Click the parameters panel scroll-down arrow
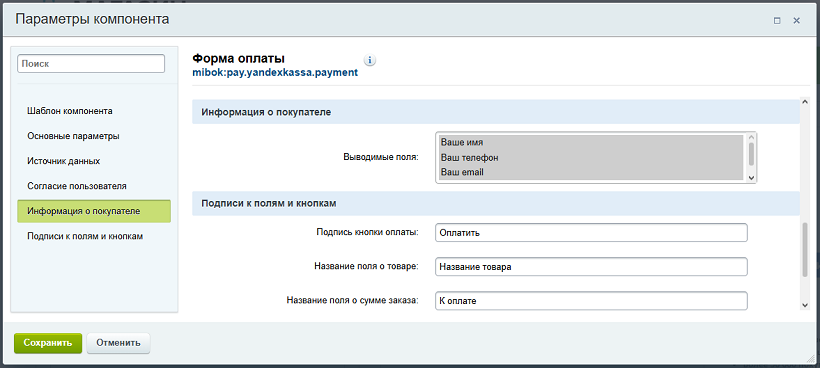820x368 pixels. 805,305
